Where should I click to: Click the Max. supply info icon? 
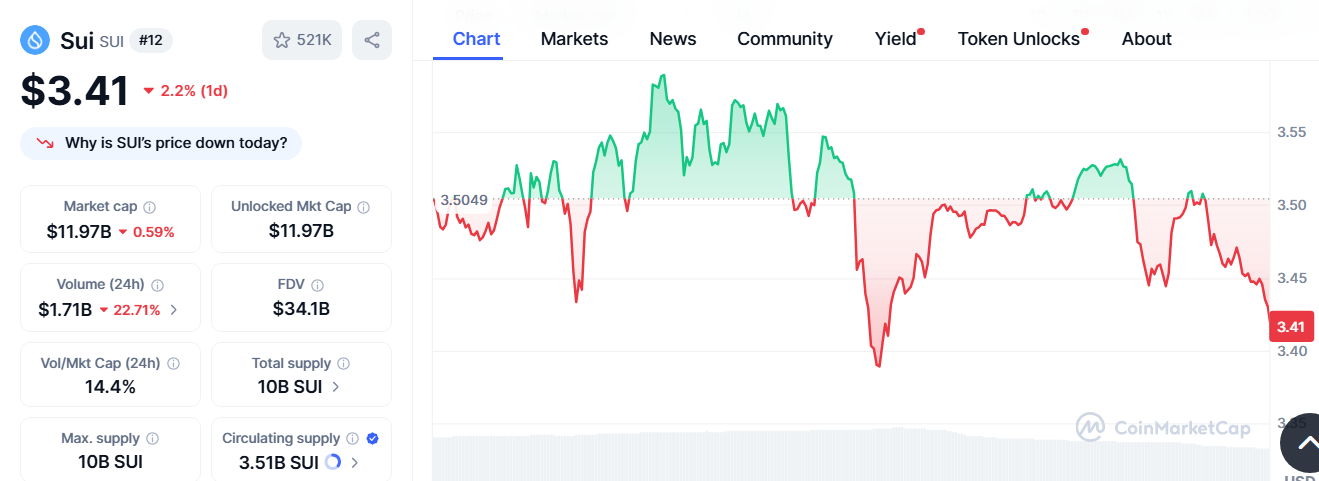tap(152, 439)
